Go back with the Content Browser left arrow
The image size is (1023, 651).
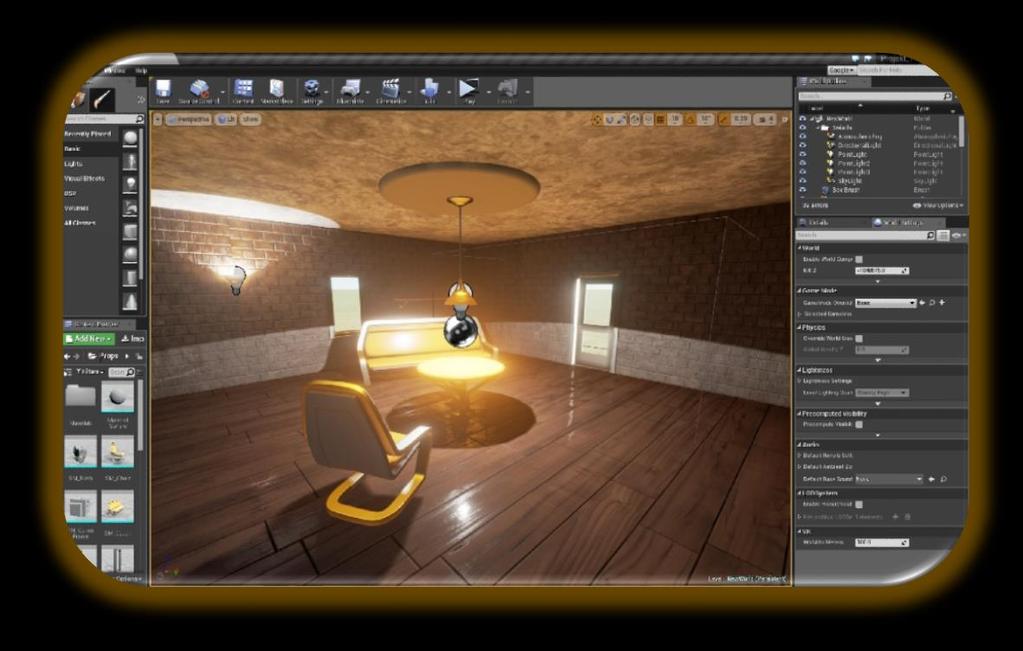click(67, 356)
